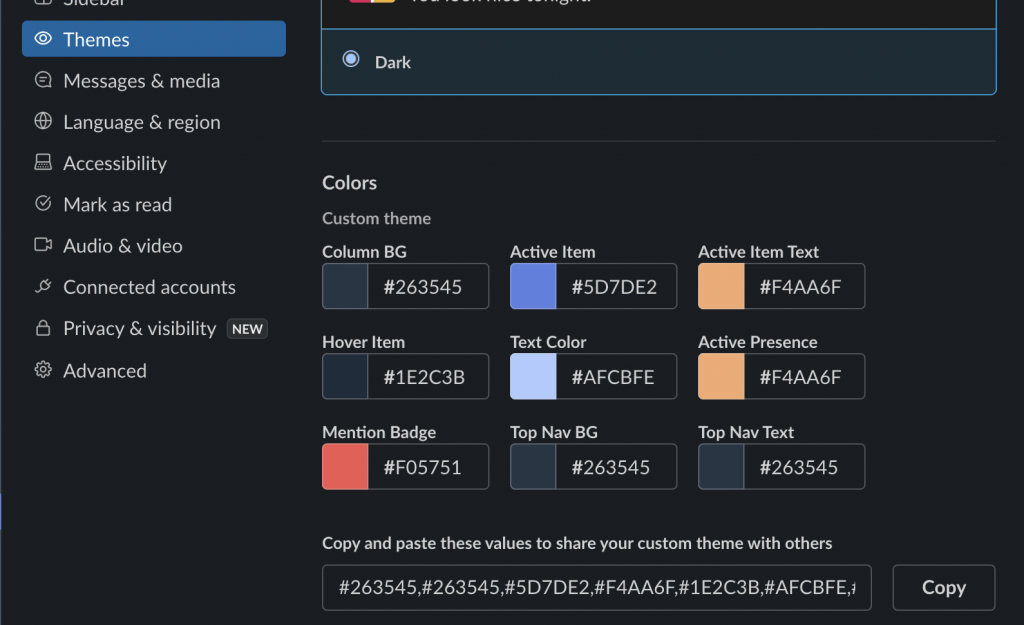
Task: Click the Messages & media chat icon
Action: pyautogui.click(x=43, y=80)
